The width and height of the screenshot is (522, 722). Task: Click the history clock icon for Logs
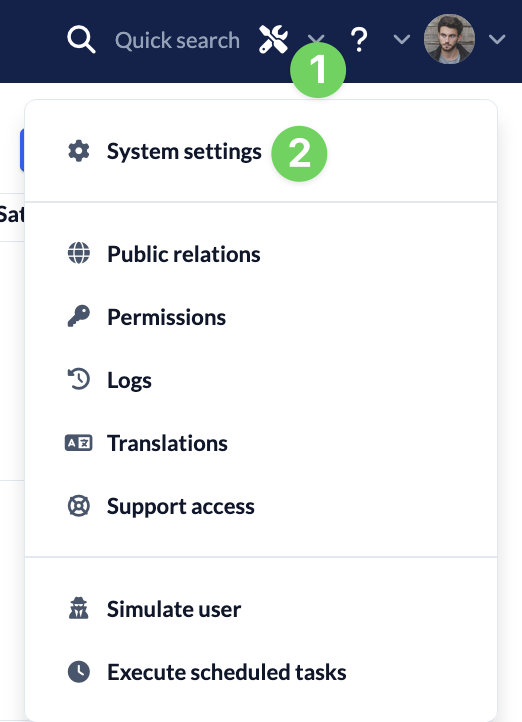point(79,379)
